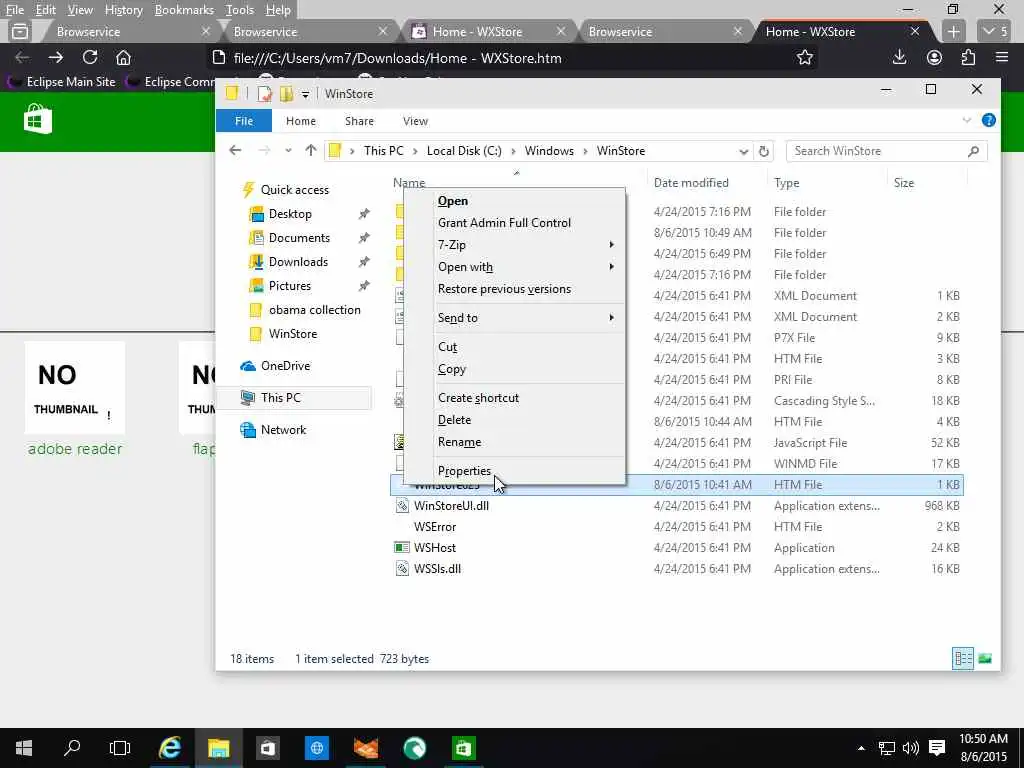This screenshot has height=768, width=1024.
Task: Switch to large icons view layout
Action: pos(985,658)
